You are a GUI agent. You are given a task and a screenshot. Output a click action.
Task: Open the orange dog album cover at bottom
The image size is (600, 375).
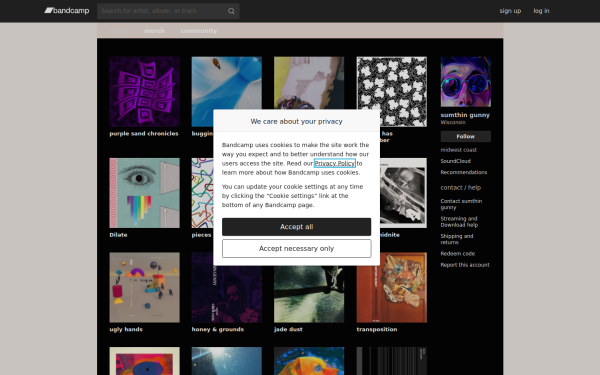point(309,361)
